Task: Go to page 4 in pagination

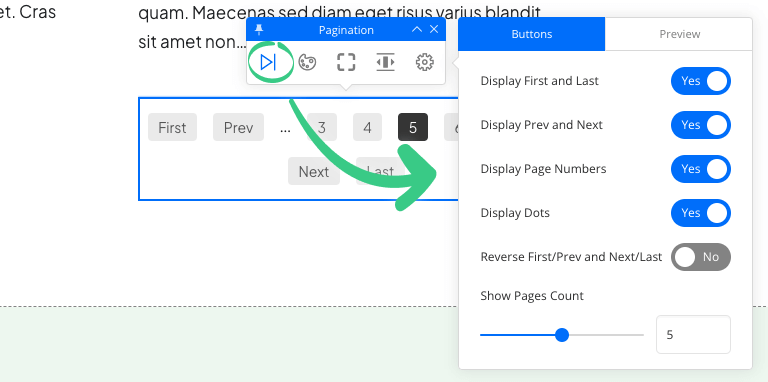Action: [367, 127]
